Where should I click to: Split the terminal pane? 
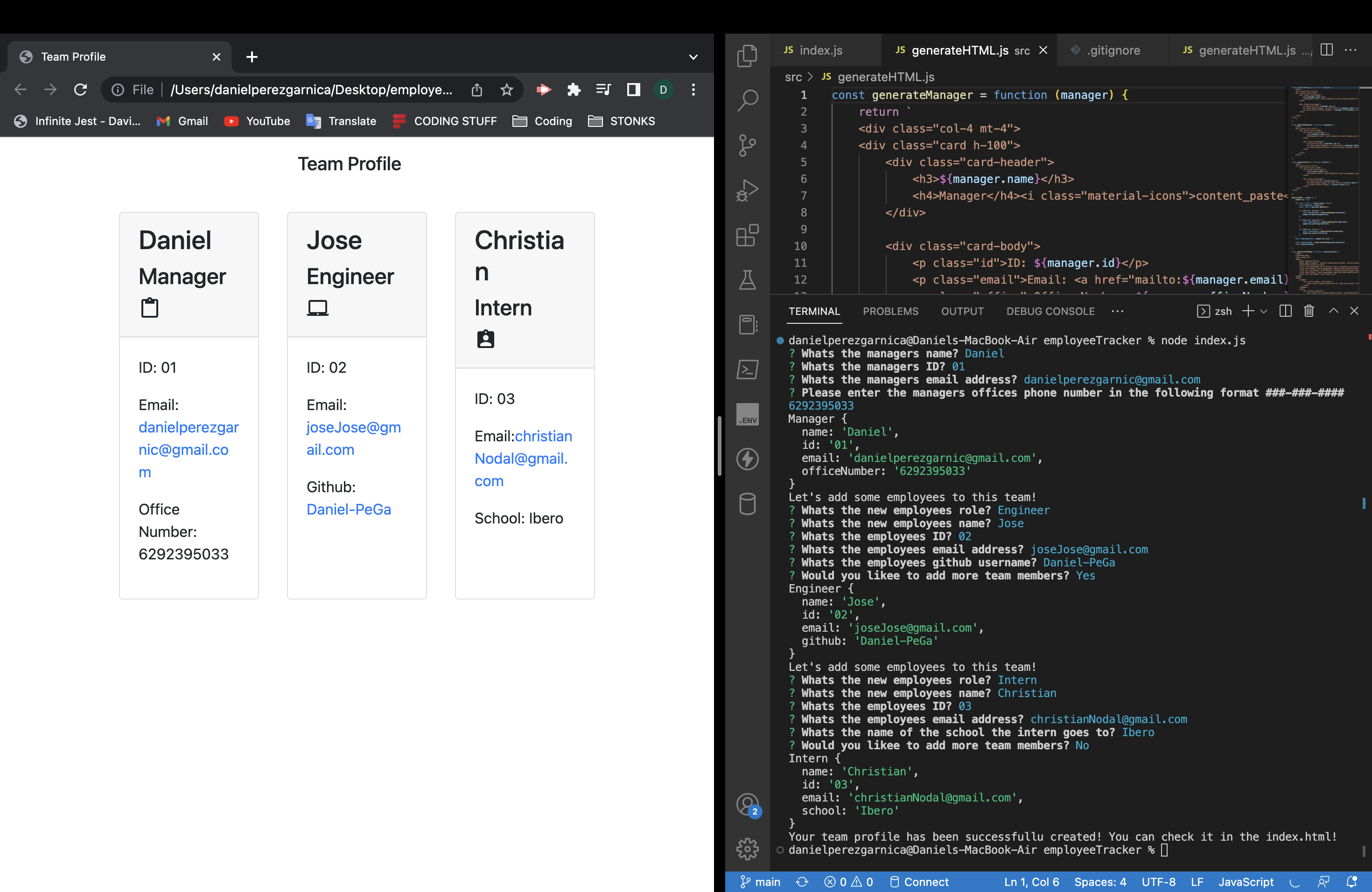(x=1285, y=311)
